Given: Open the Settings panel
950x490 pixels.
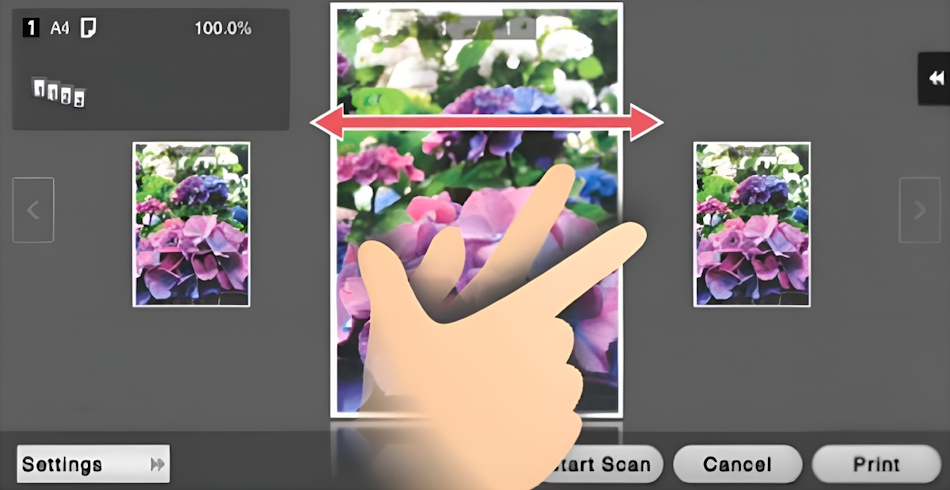Looking at the screenshot, I should click(93, 464).
